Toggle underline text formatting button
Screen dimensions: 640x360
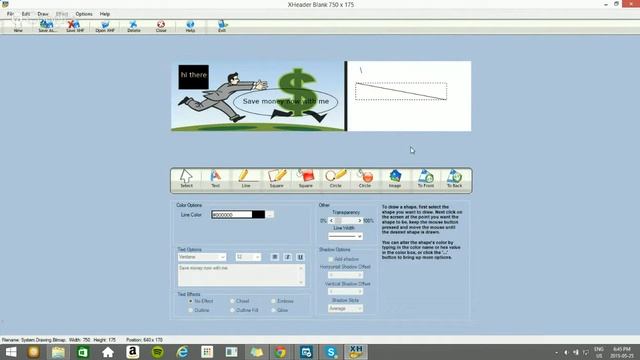point(300,257)
